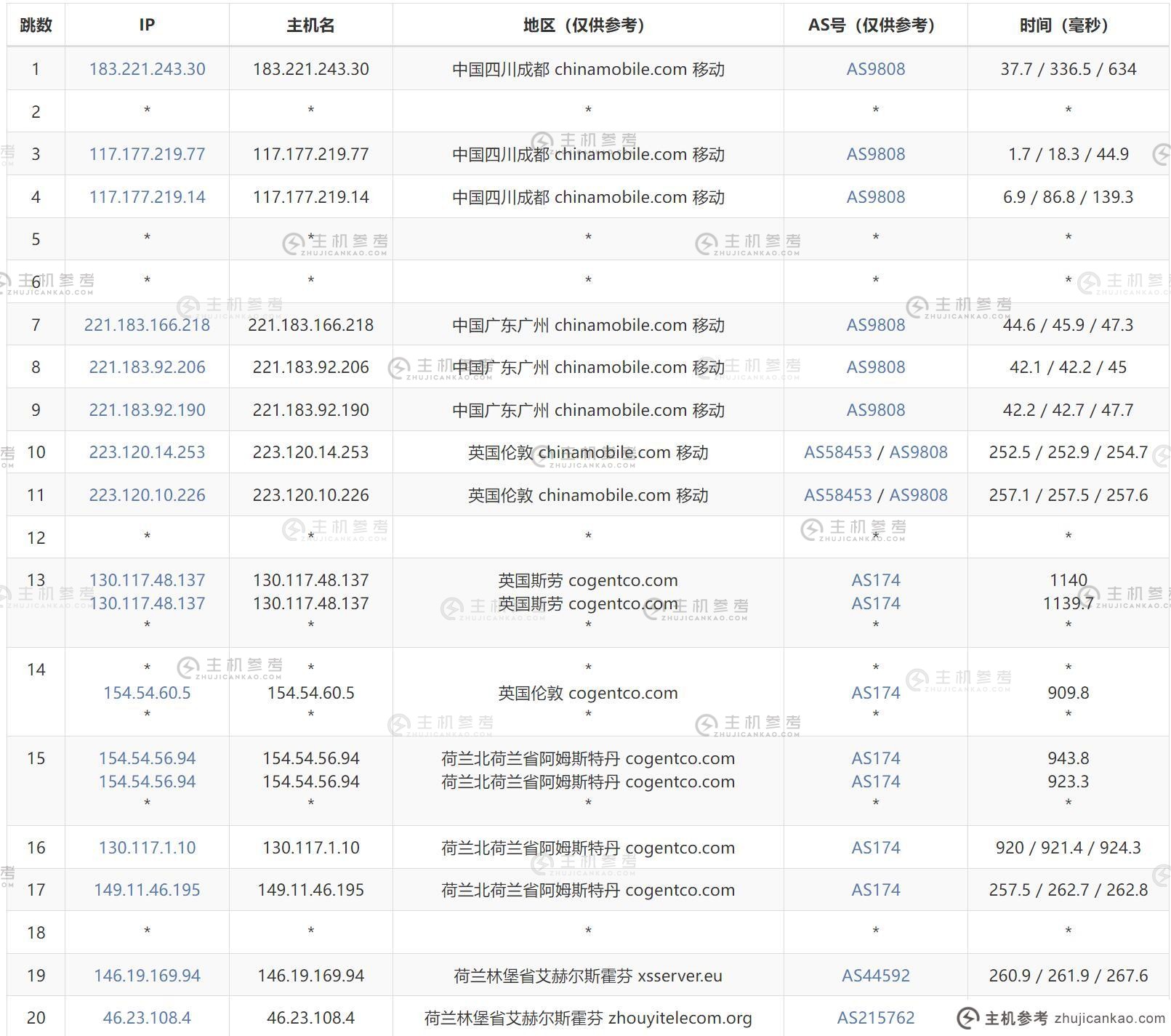
Task: Click AS9808 link in hop 4 row
Action: pyautogui.click(x=876, y=197)
